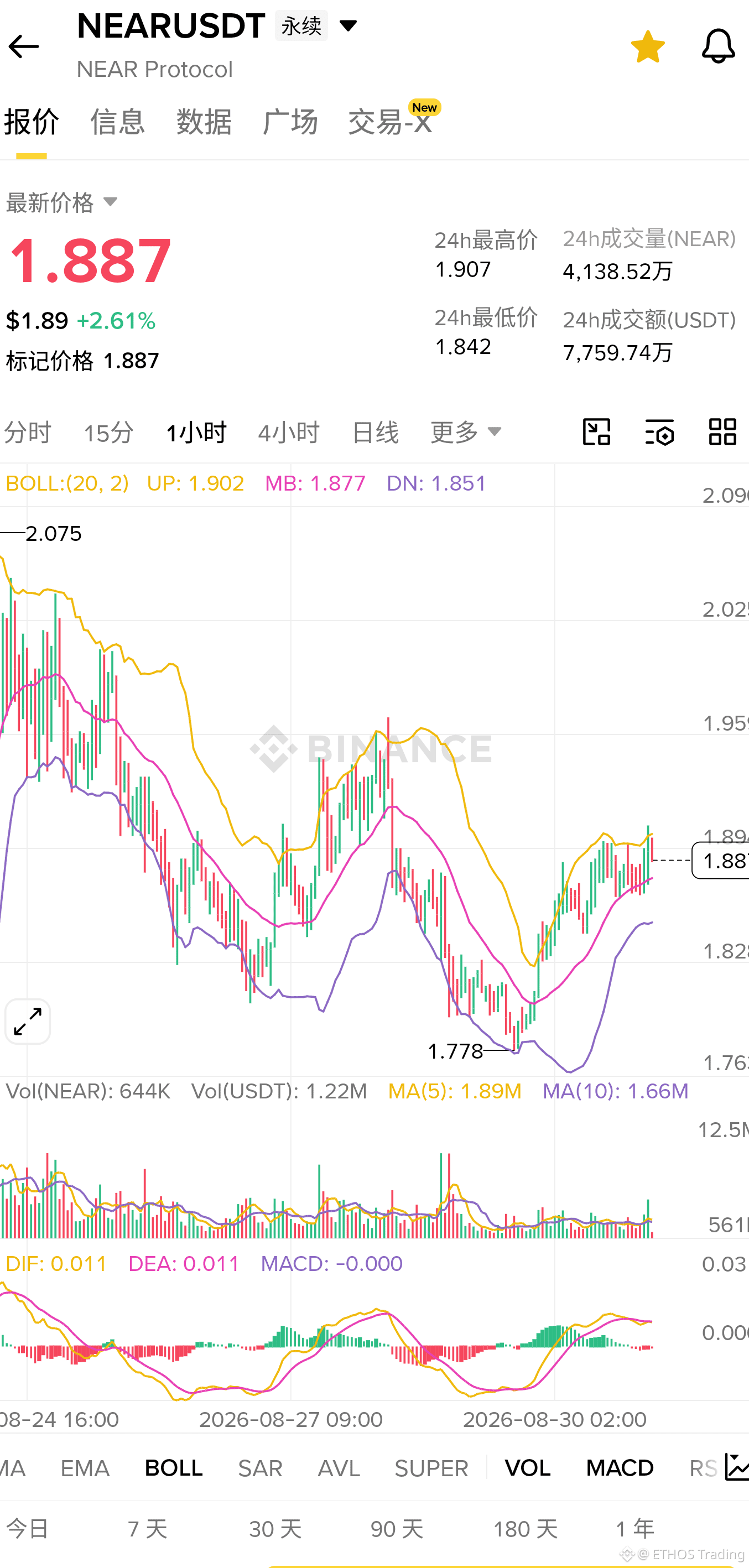Toggle the VOL sub-indicator
The width and height of the screenshot is (749, 1568).
point(527,1468)
